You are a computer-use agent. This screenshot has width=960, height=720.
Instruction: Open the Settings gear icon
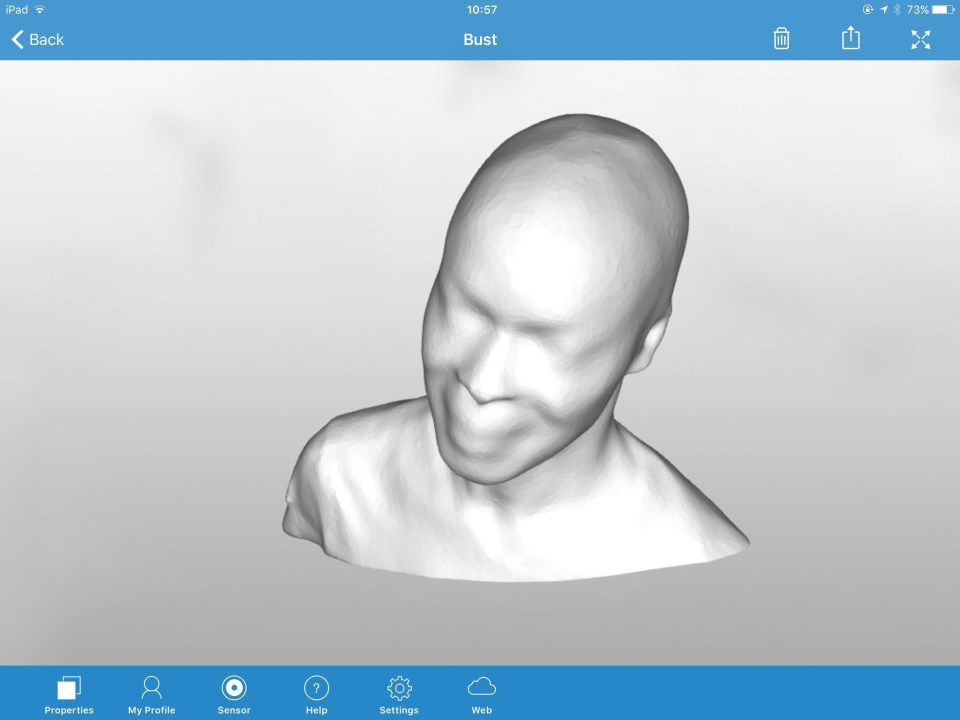coord(399,687)
